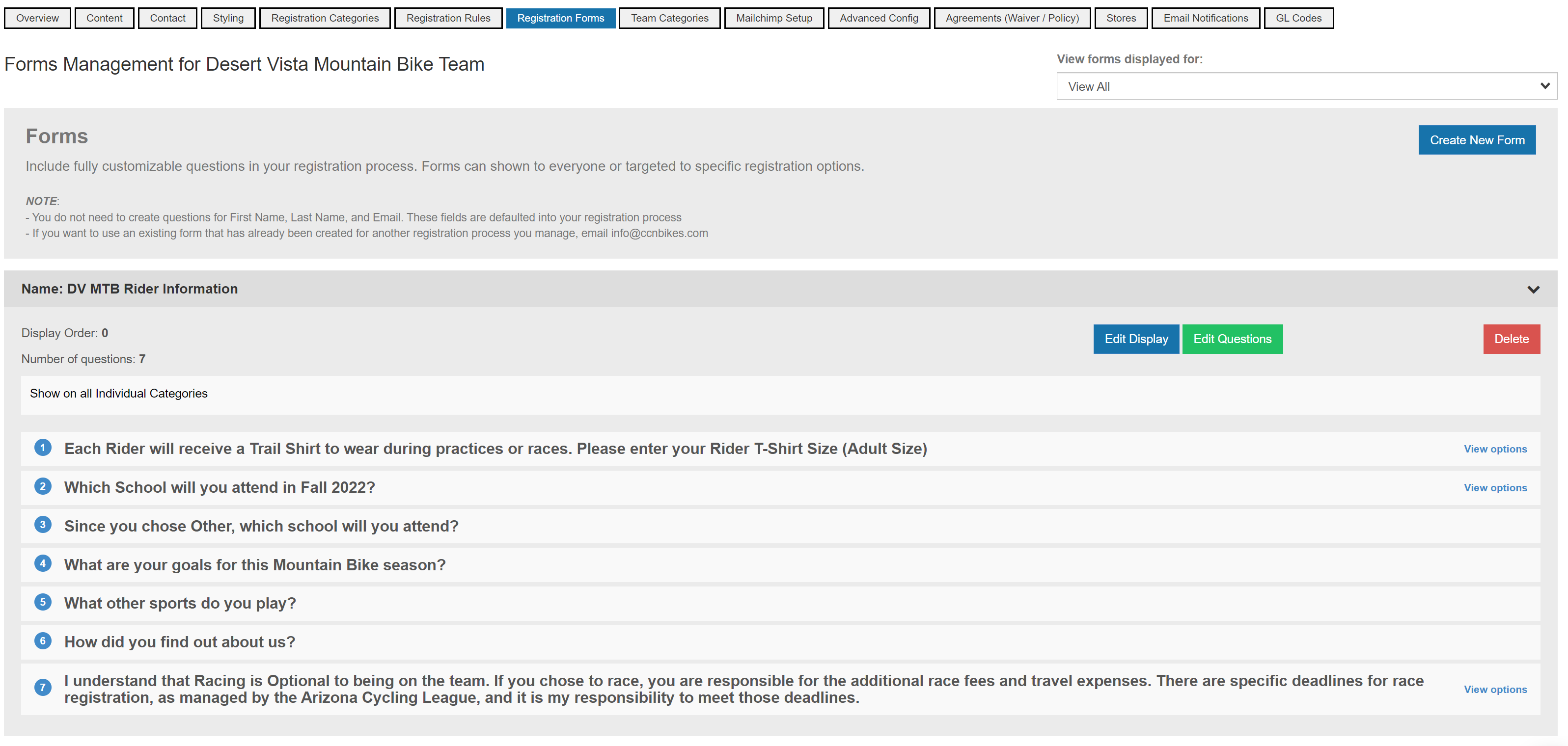Click the Edit Display button
1568x746 pixels.
point(1136,339)
